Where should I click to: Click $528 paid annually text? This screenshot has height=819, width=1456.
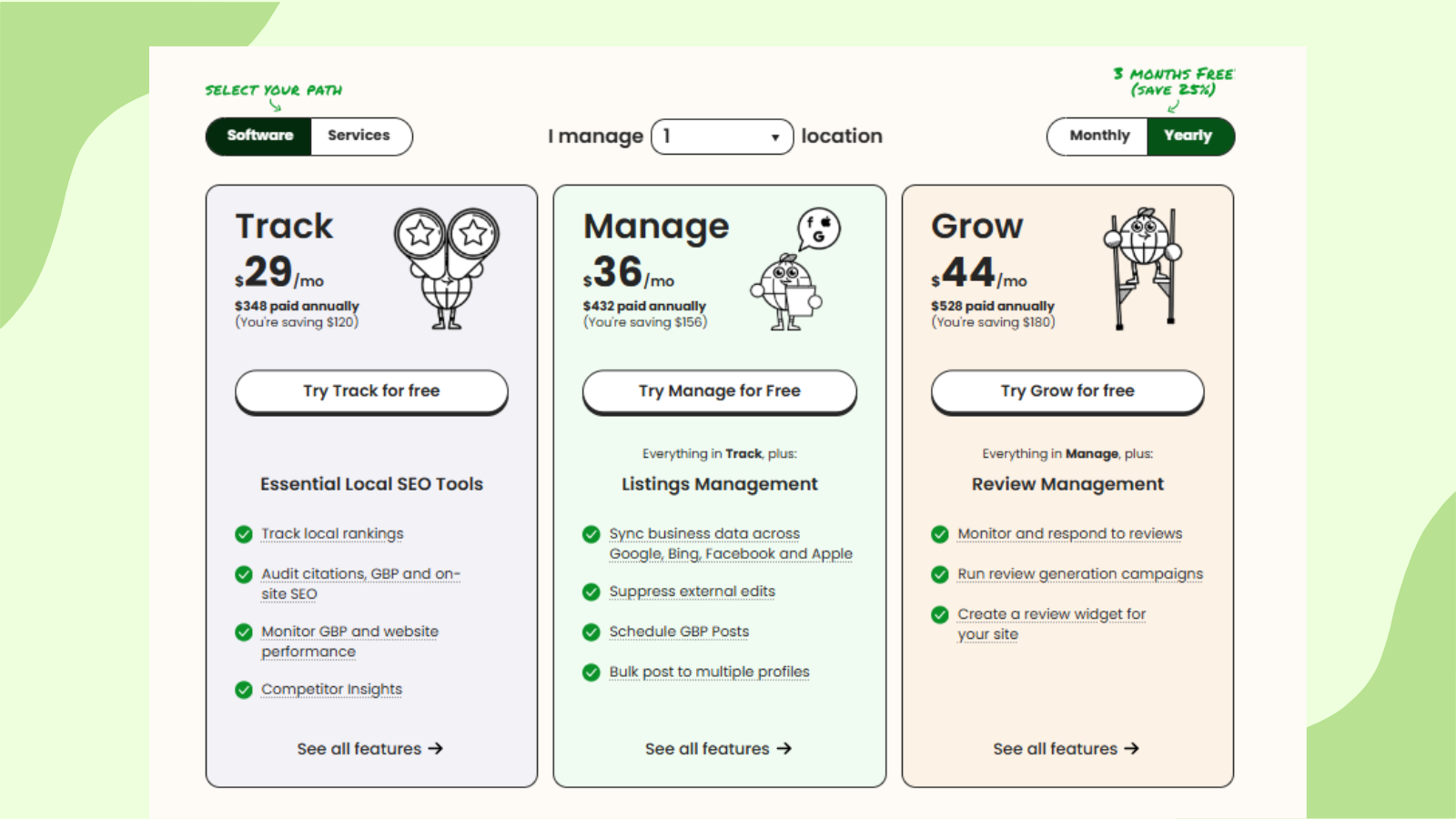coord(993,307)
